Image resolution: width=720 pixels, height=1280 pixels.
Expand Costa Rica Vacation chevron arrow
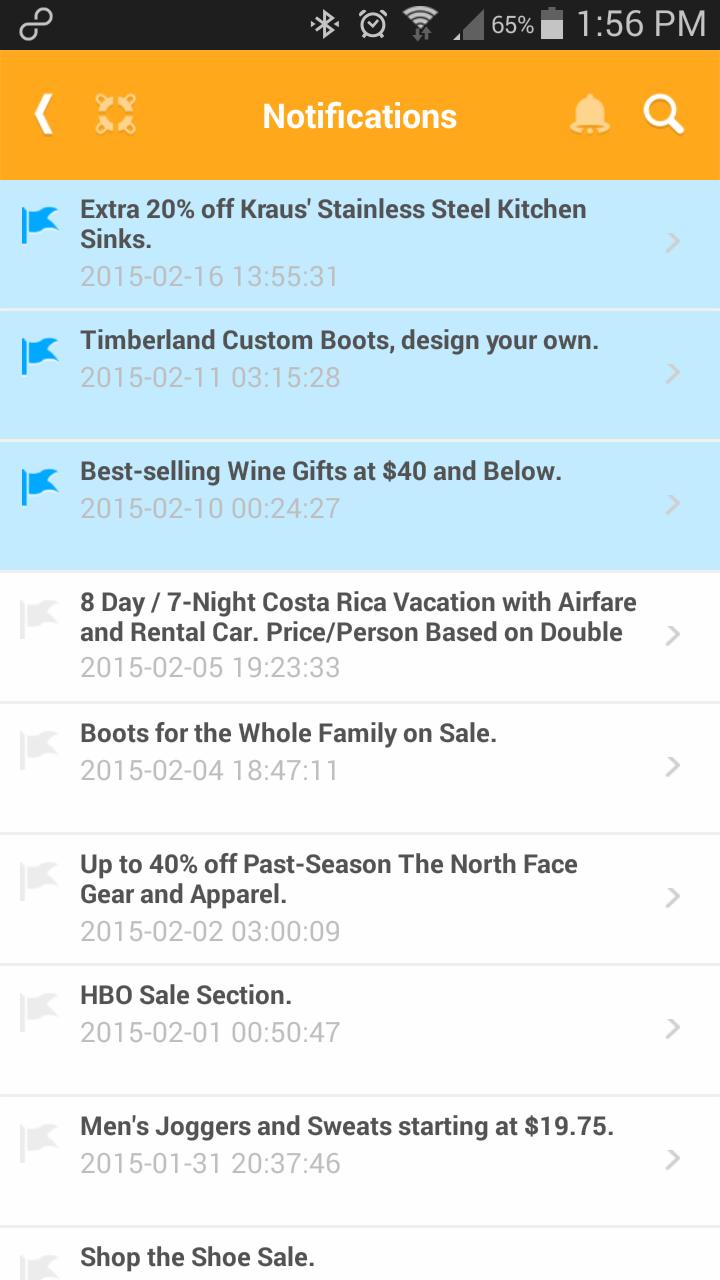(x=673, y=635)
